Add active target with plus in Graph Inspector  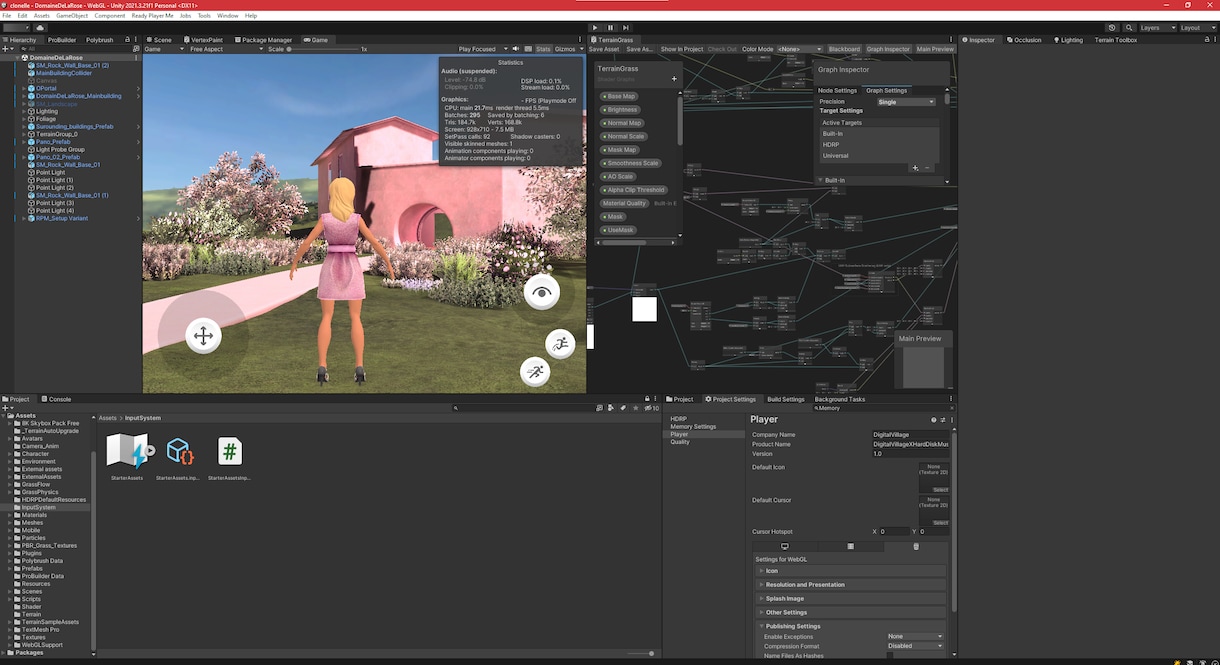[x=914, y=168]
